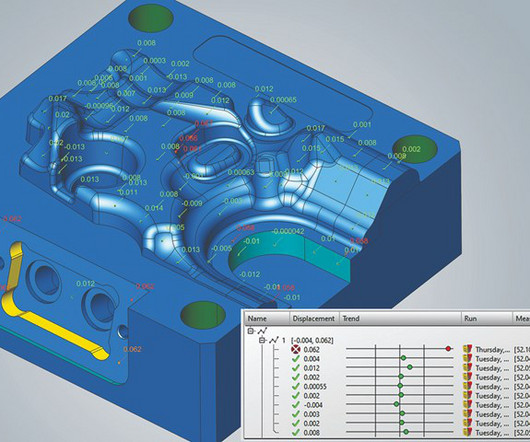
Task: Click the run icon in the 0.004 row
Action: (468, 359)
